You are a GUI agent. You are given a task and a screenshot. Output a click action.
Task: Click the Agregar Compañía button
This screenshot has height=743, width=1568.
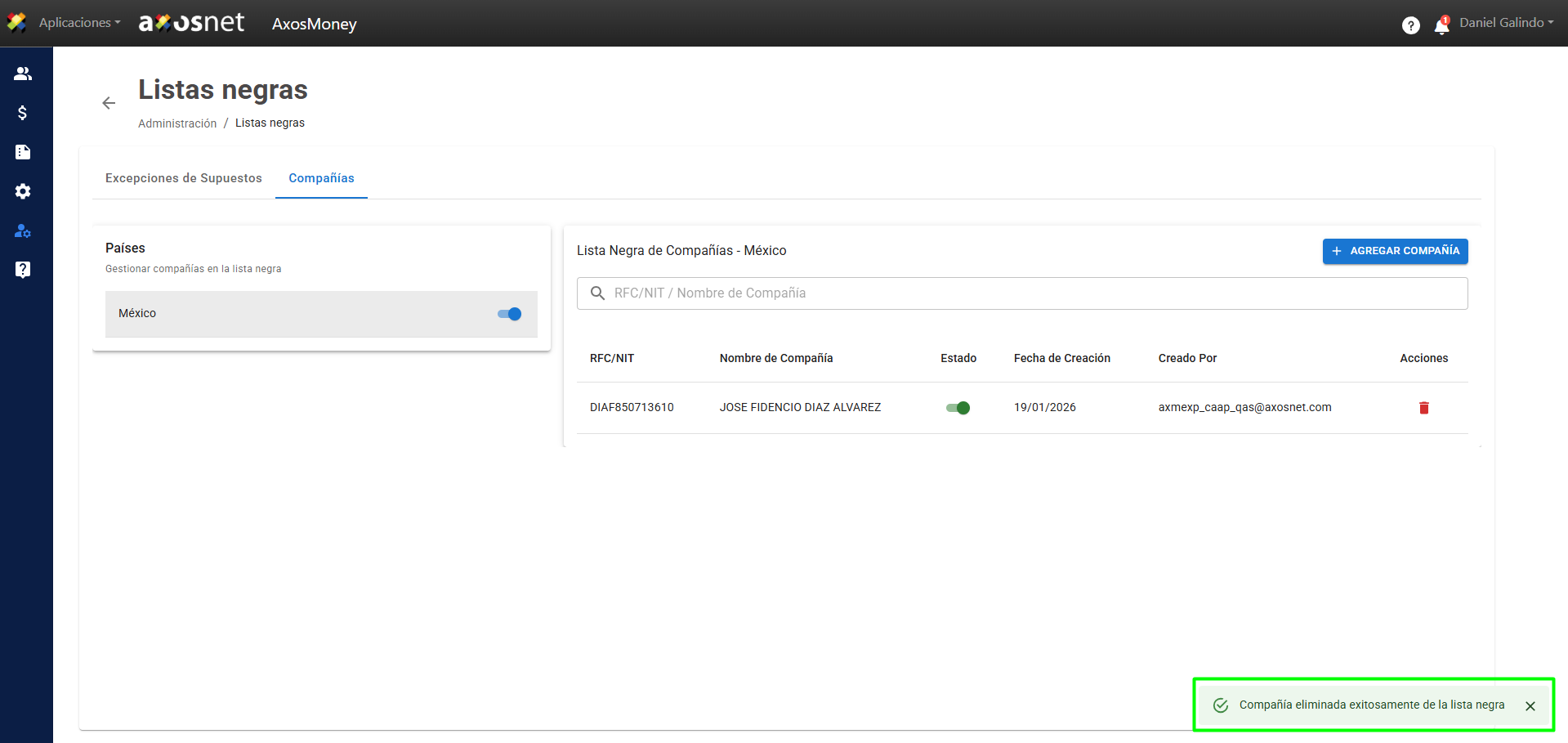pos(1395,251)
